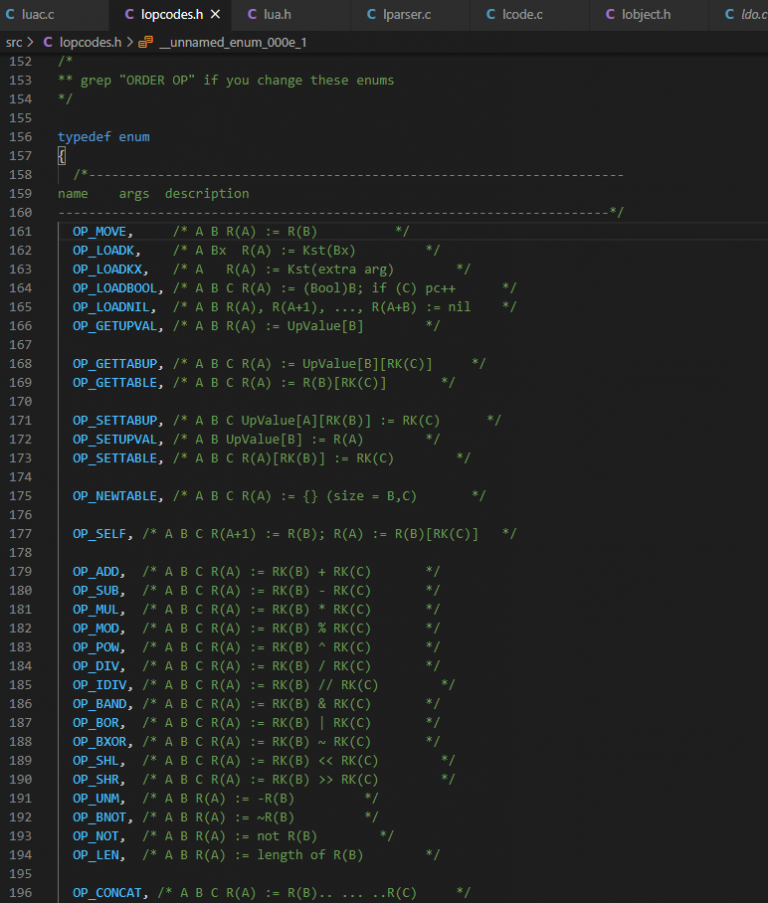Click the OP_UNM identifier
The height and width of the screenshot is (903, 768).
(x=96, y=799)
